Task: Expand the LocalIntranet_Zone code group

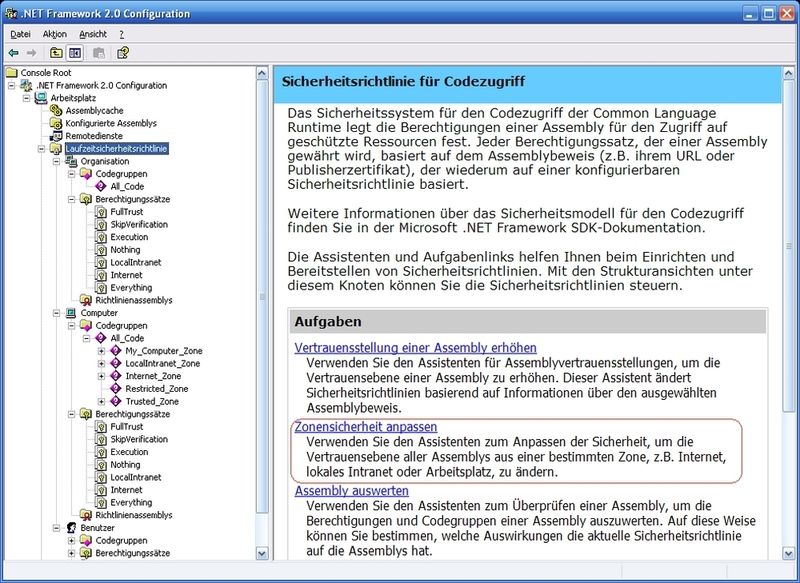Action: point(102,364)
